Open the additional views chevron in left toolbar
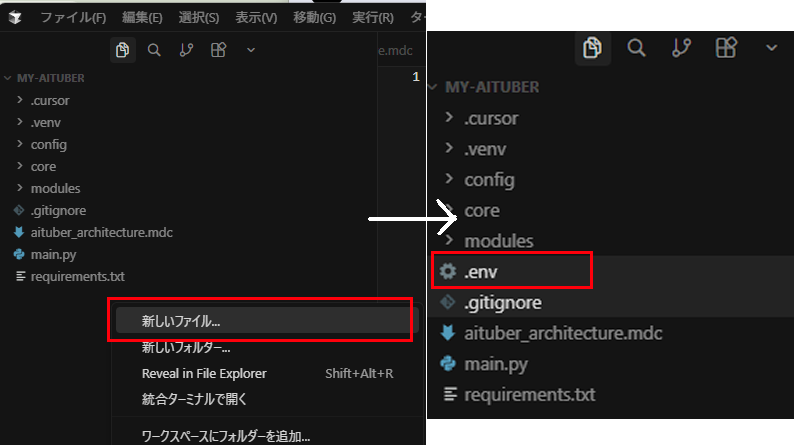Viewport: 799px width, 445px height. tap(251, 50)
